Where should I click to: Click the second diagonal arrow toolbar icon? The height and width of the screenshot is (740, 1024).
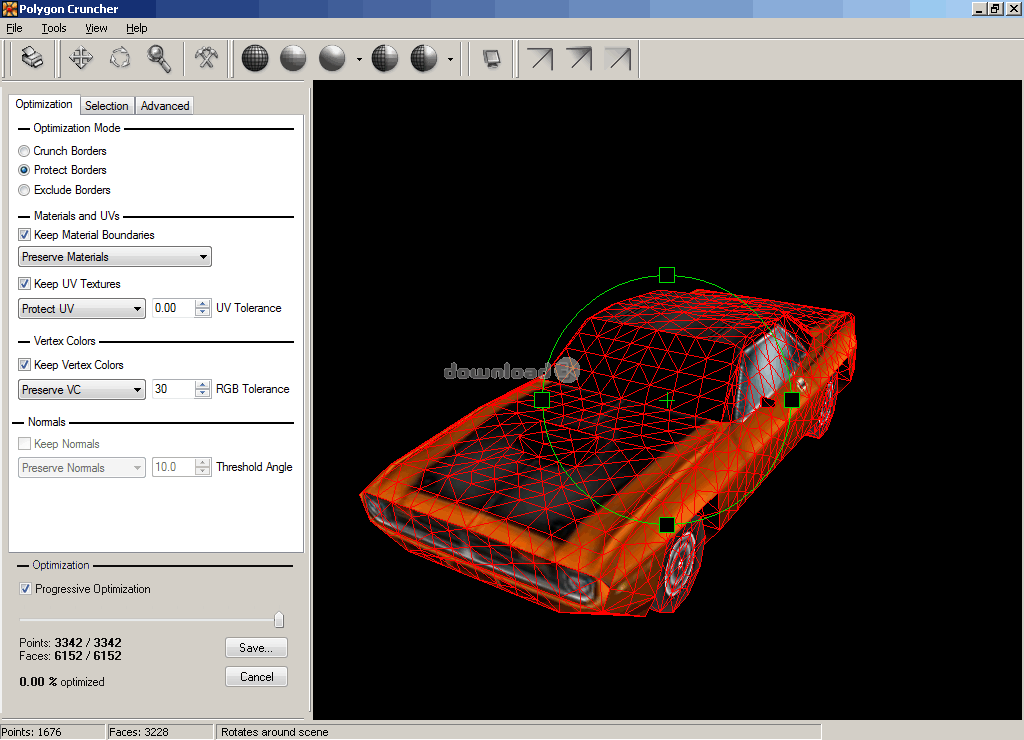tap(579, 58)
